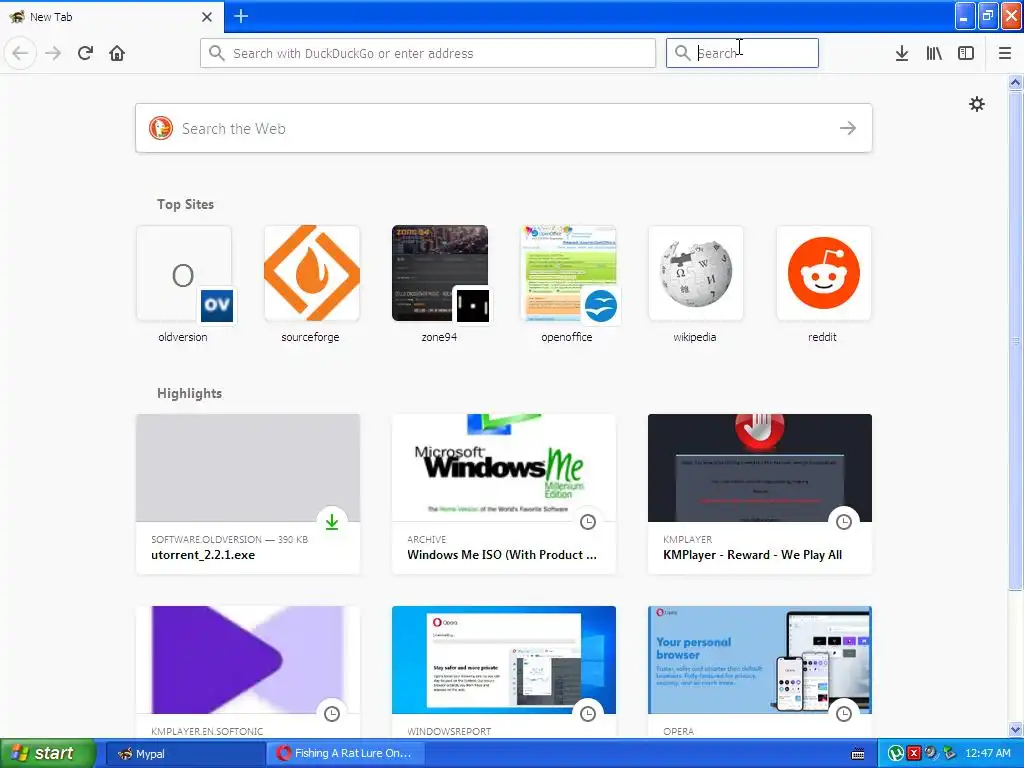Open the home page with the house icon
Screen dimensions: 1024x768
(x=117, y=53)
